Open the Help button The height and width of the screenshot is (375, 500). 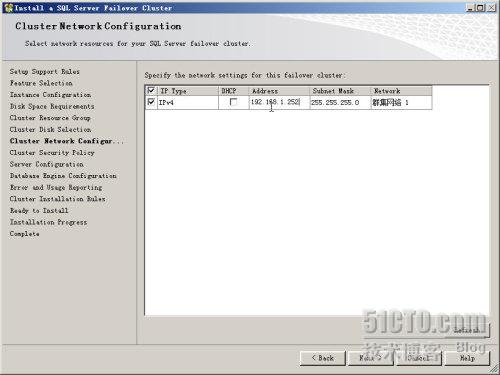pos(467,358)
